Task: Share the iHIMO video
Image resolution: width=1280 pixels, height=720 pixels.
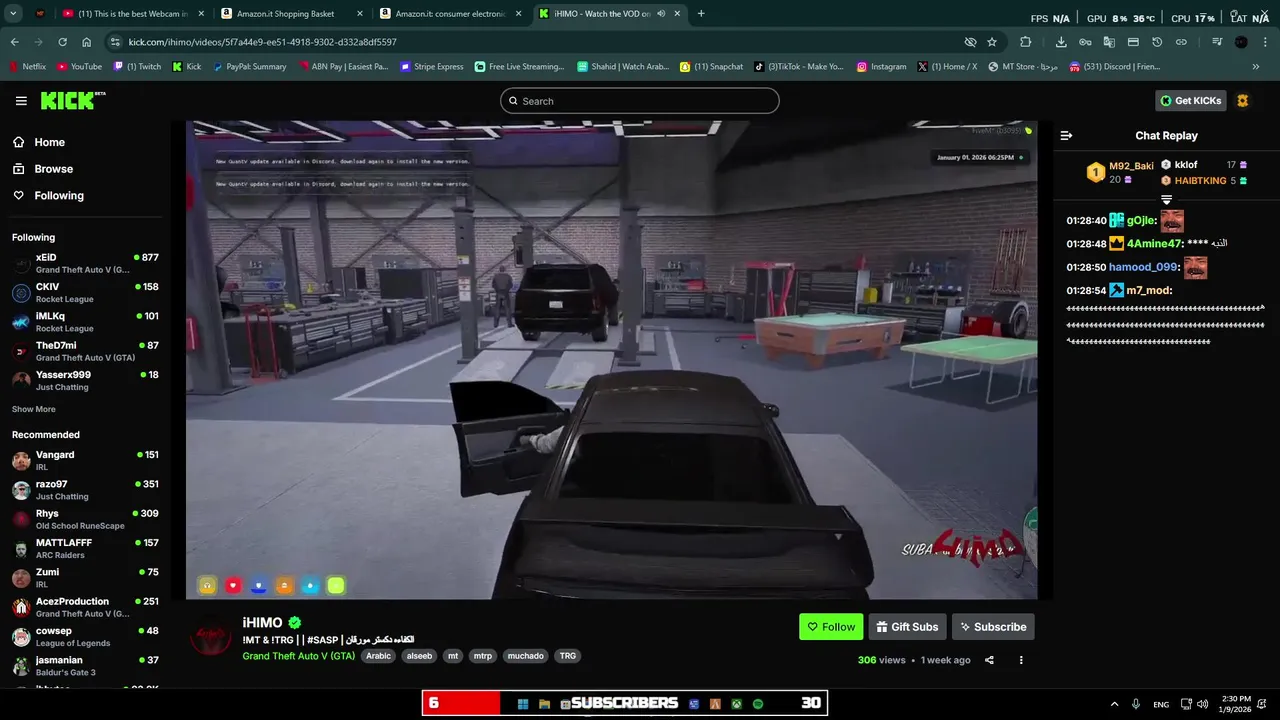Action: point(989,660)
